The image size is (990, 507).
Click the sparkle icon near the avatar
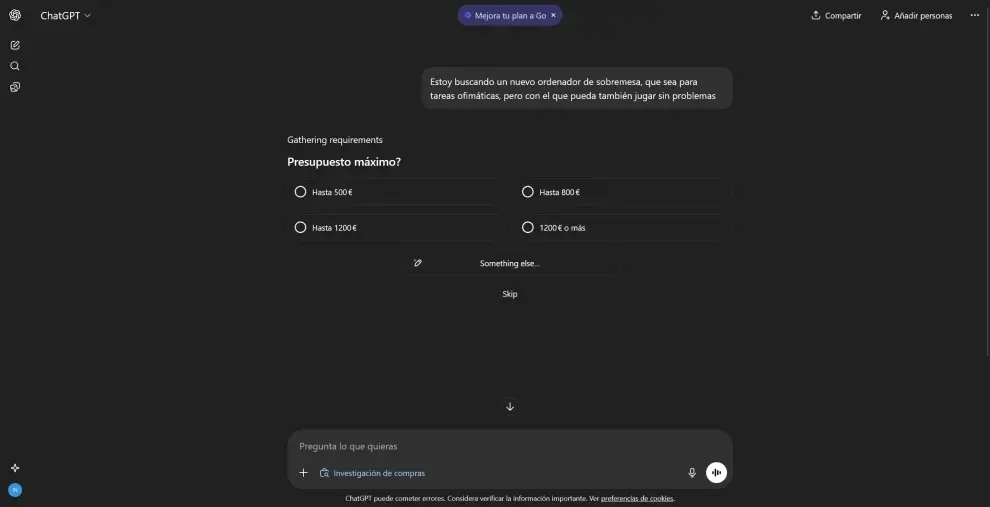(x=15, y=468)
